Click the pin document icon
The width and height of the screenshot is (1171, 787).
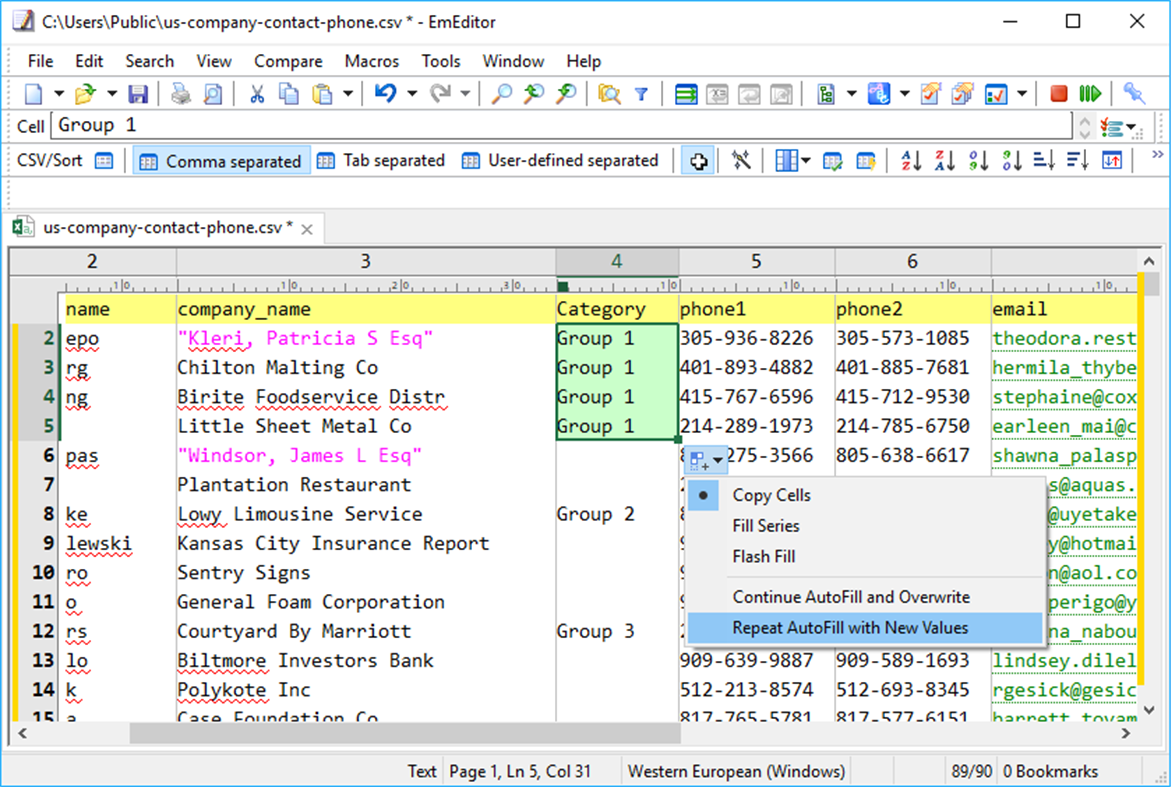tap(1135, 93)
